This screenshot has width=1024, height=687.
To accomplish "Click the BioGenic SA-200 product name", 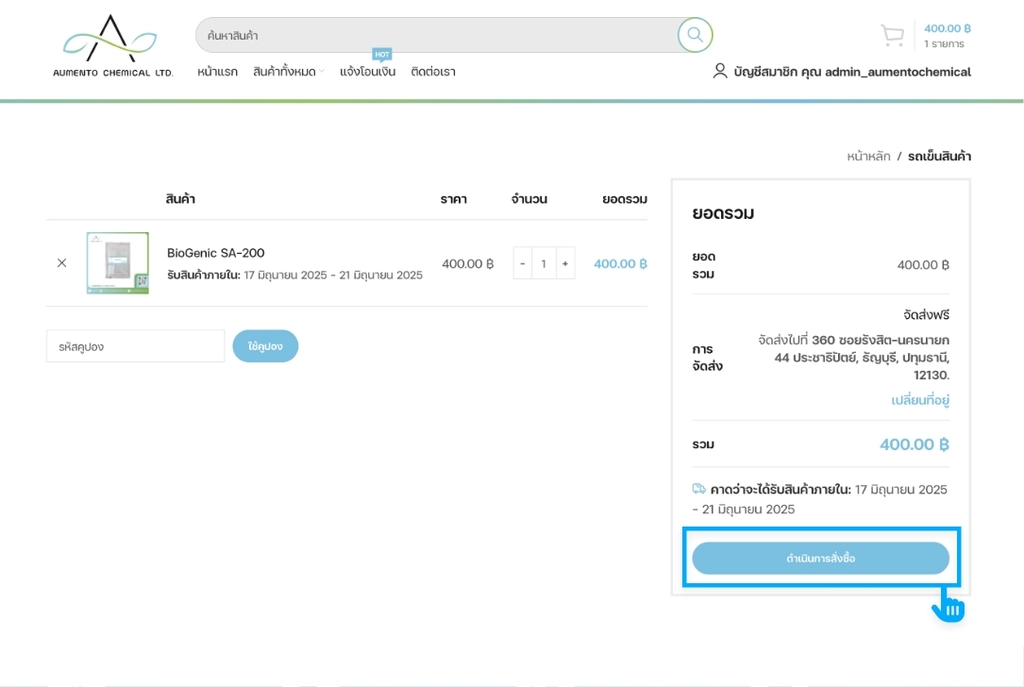I will [216, 253].
